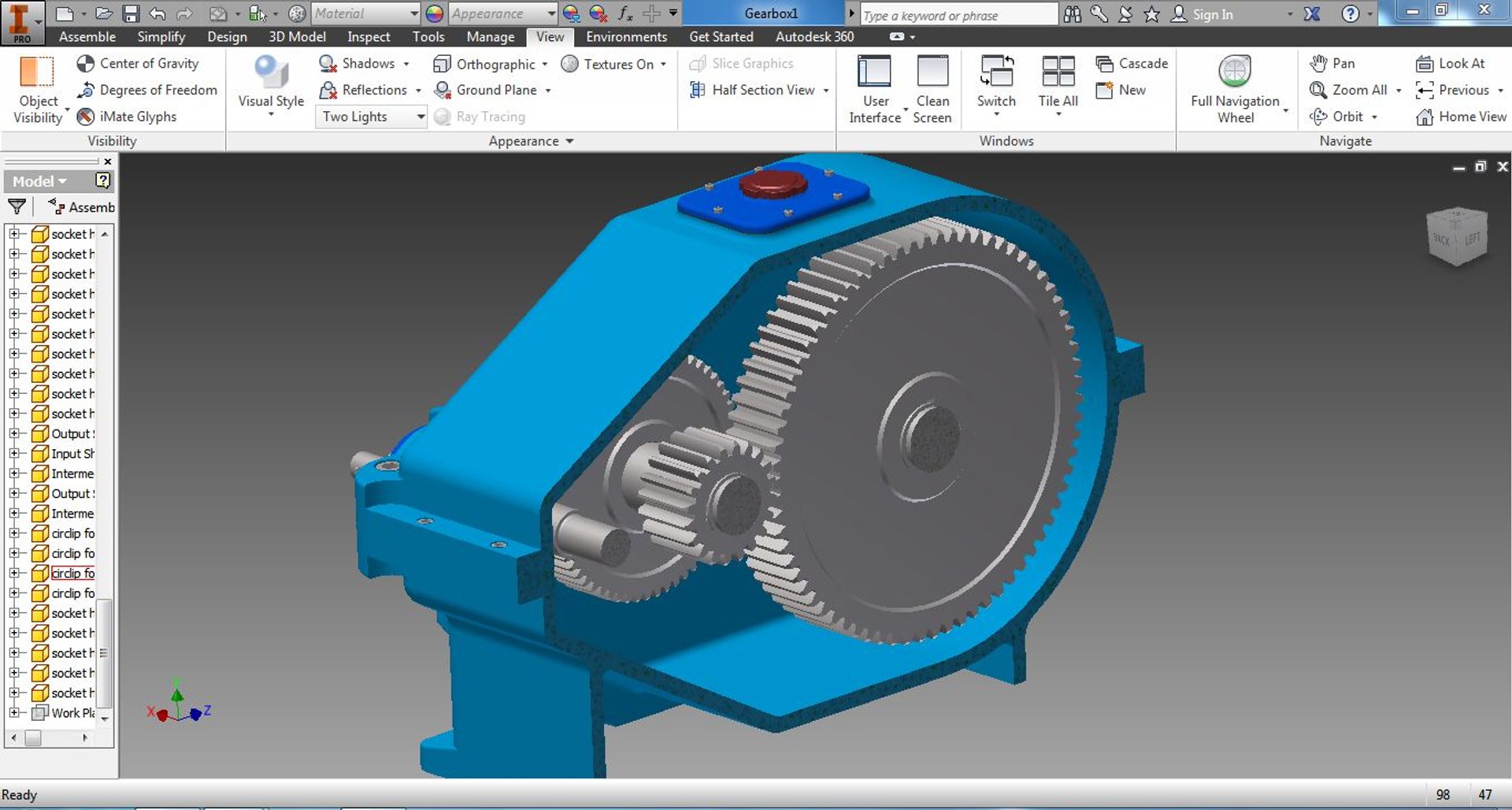This screenshot has height=810, width=1512.
Task: Click Zoom All
Action: coord(1348,90)
